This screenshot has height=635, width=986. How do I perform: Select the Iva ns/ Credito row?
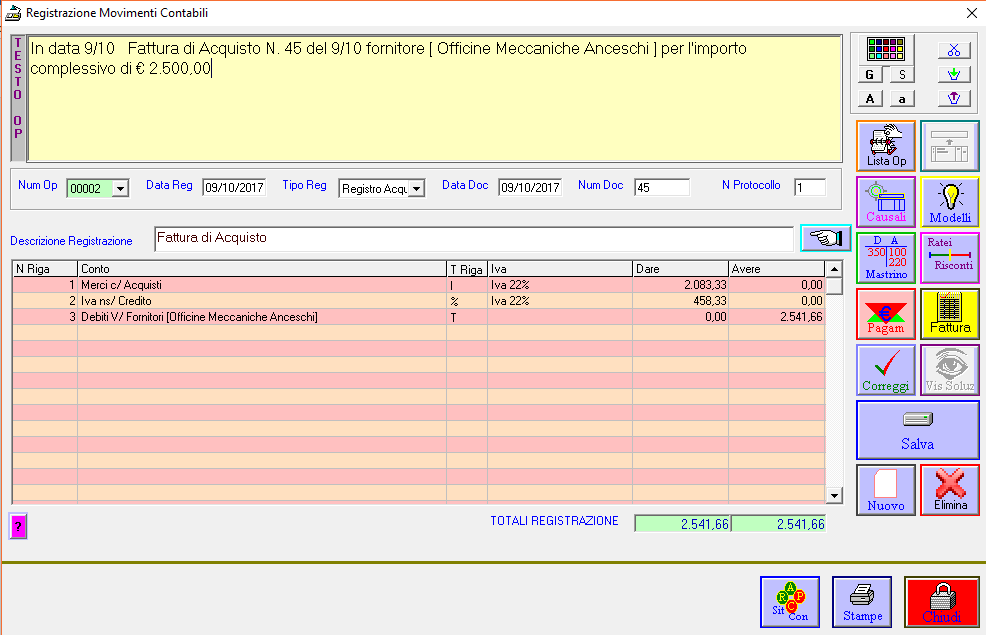click(x=418, y=301)
